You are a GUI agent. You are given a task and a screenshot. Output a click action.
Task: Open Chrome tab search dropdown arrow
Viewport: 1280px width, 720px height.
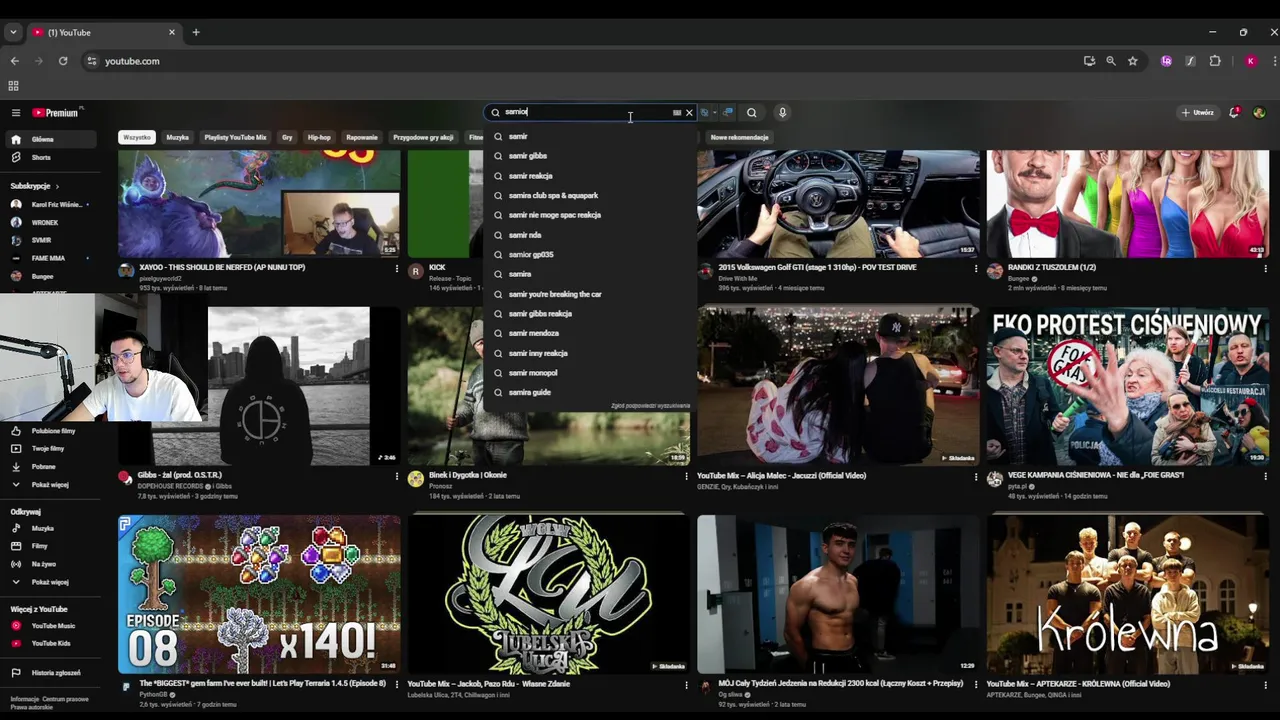tap(13, 32)
